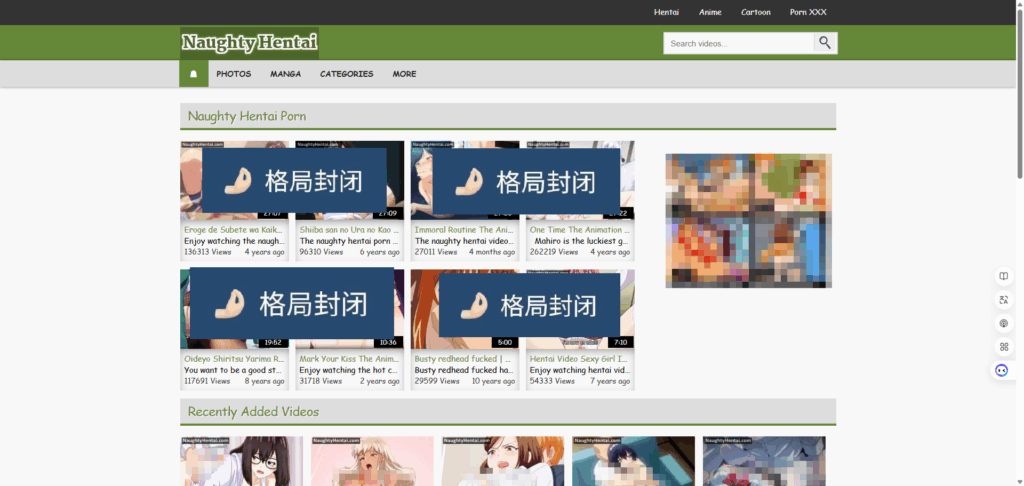Open the CATEGORIES menu
The width and height of the screenshot is (1024, 486).
(x=347, y=74)
